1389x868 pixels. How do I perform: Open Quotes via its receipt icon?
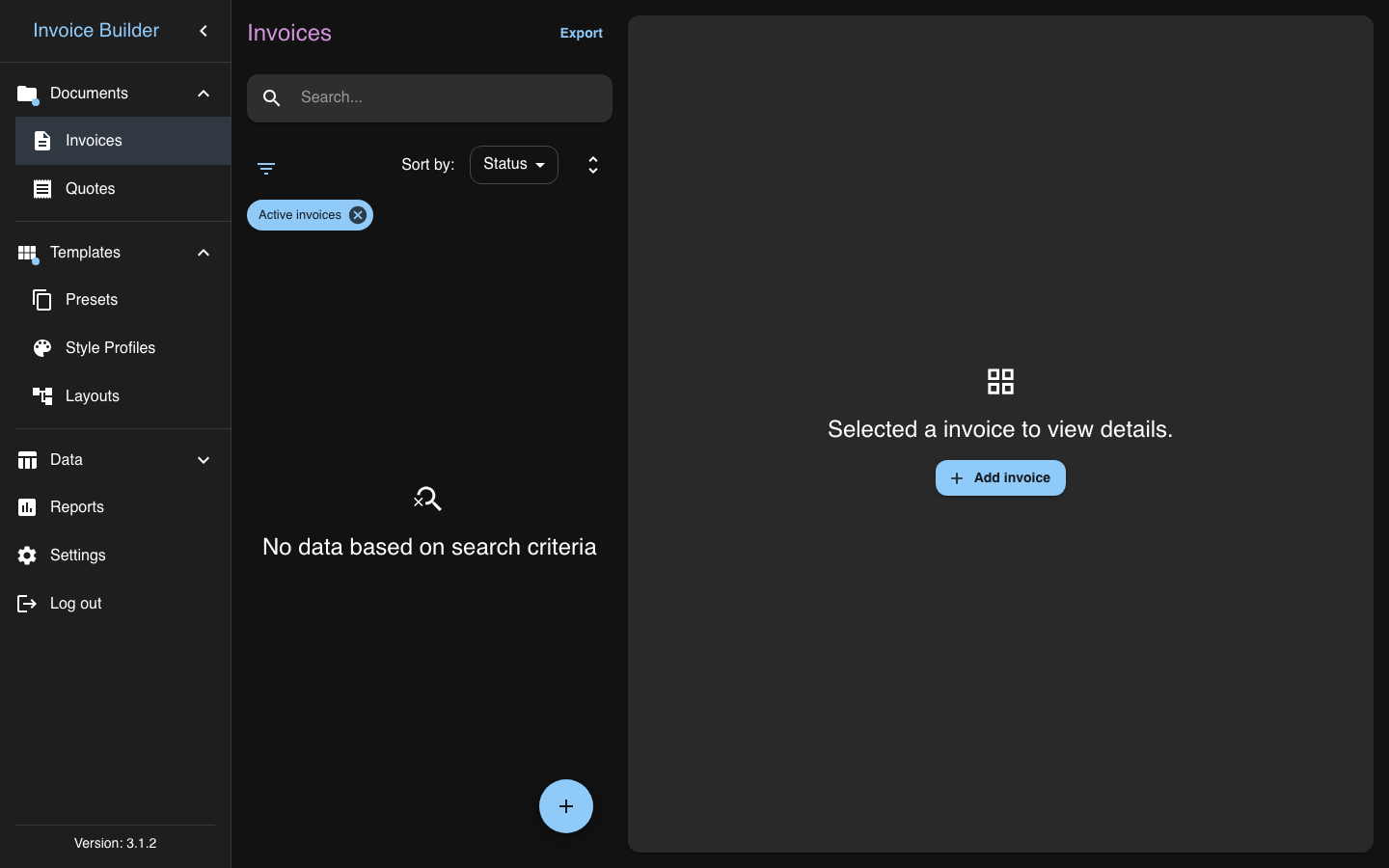click(42, 189)
